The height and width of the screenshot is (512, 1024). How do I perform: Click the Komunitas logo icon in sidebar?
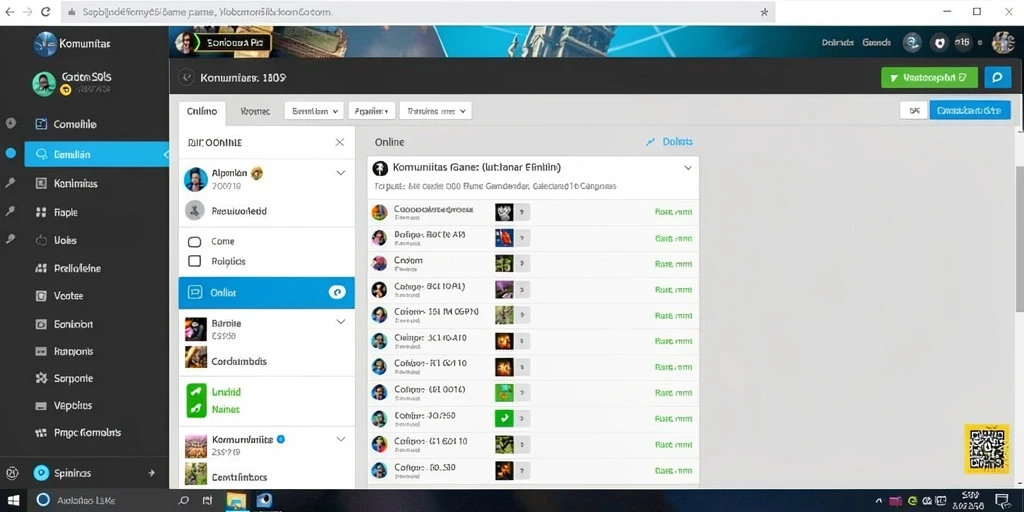click(45, 44)
